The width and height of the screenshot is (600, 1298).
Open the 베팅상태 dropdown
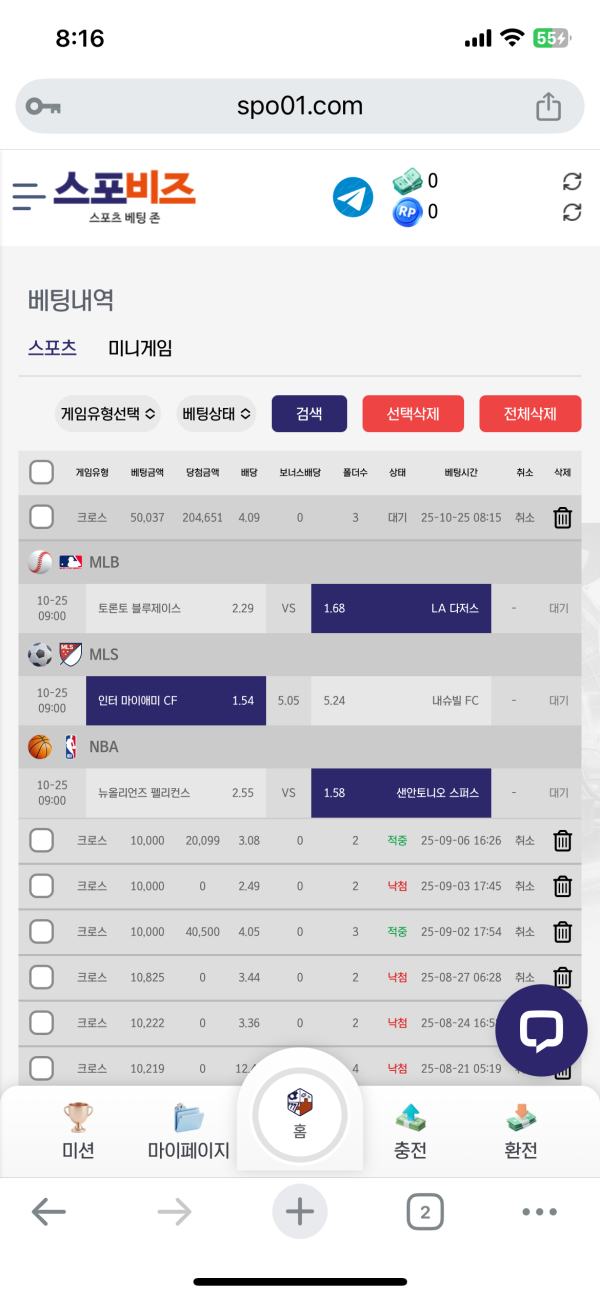(x=216, y=413)
